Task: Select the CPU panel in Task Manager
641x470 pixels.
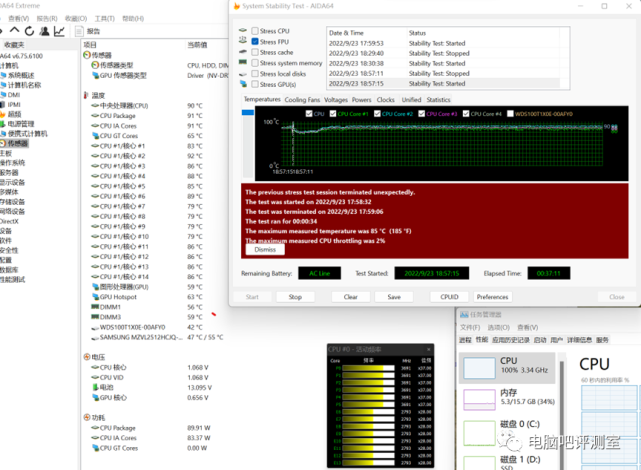Action: pyautogui.click(x=509, y=366)
